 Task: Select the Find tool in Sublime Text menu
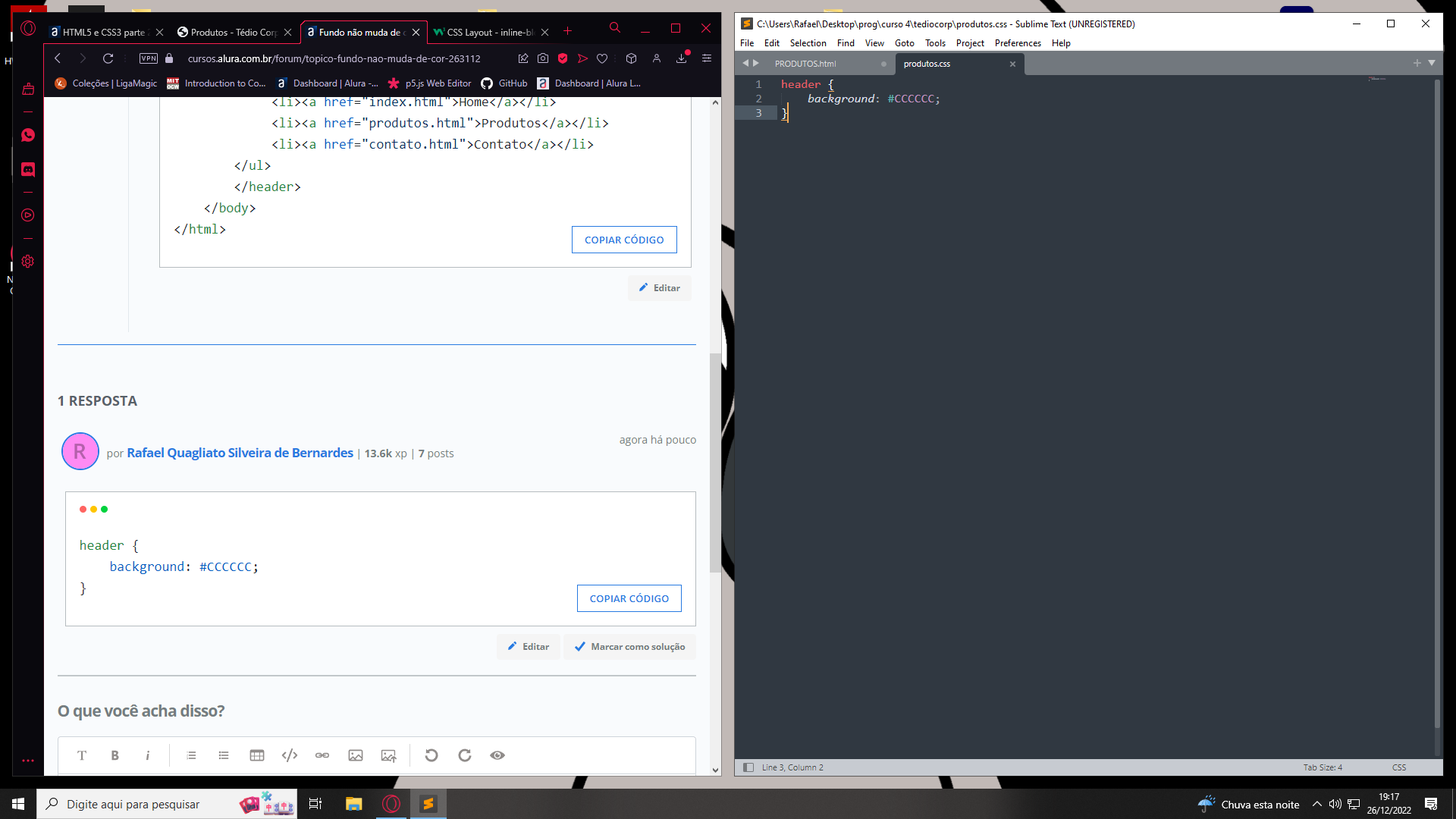[x=845, y=43]
